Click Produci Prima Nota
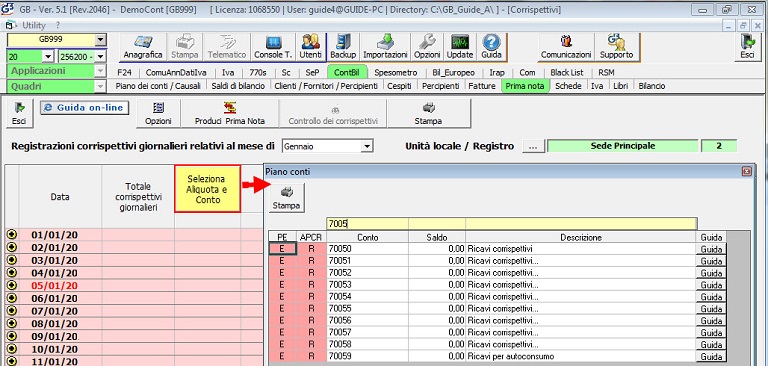 click(x=230, y=114)
